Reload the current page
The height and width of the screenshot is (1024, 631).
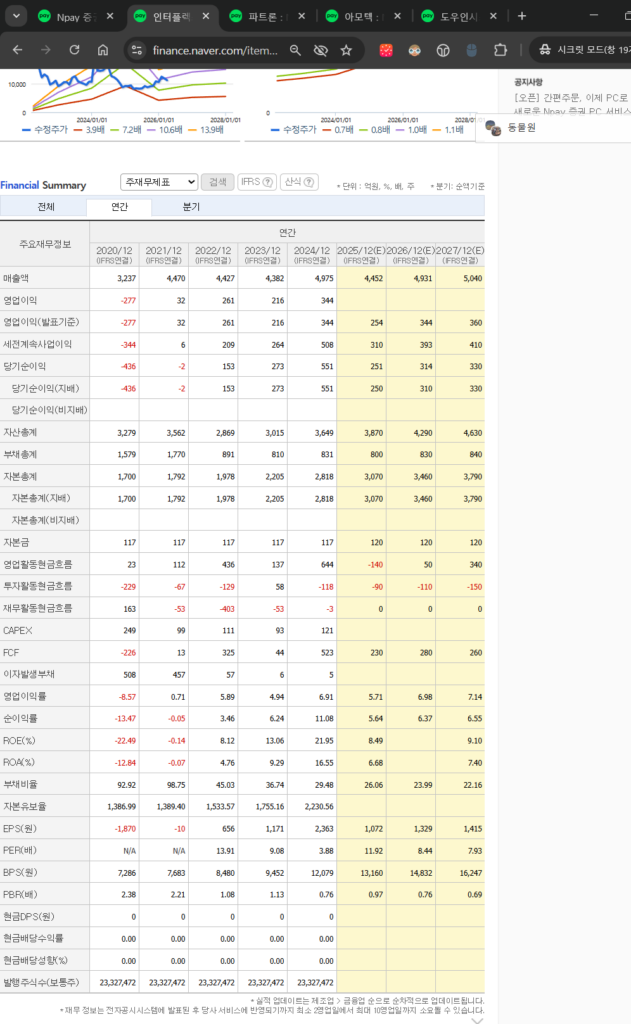coord(74,50)
